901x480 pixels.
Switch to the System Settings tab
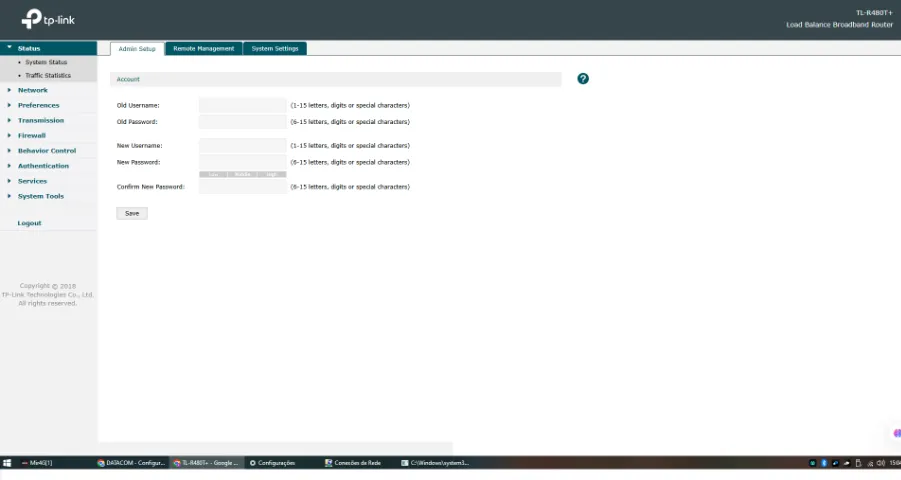(x=275, y=49)
